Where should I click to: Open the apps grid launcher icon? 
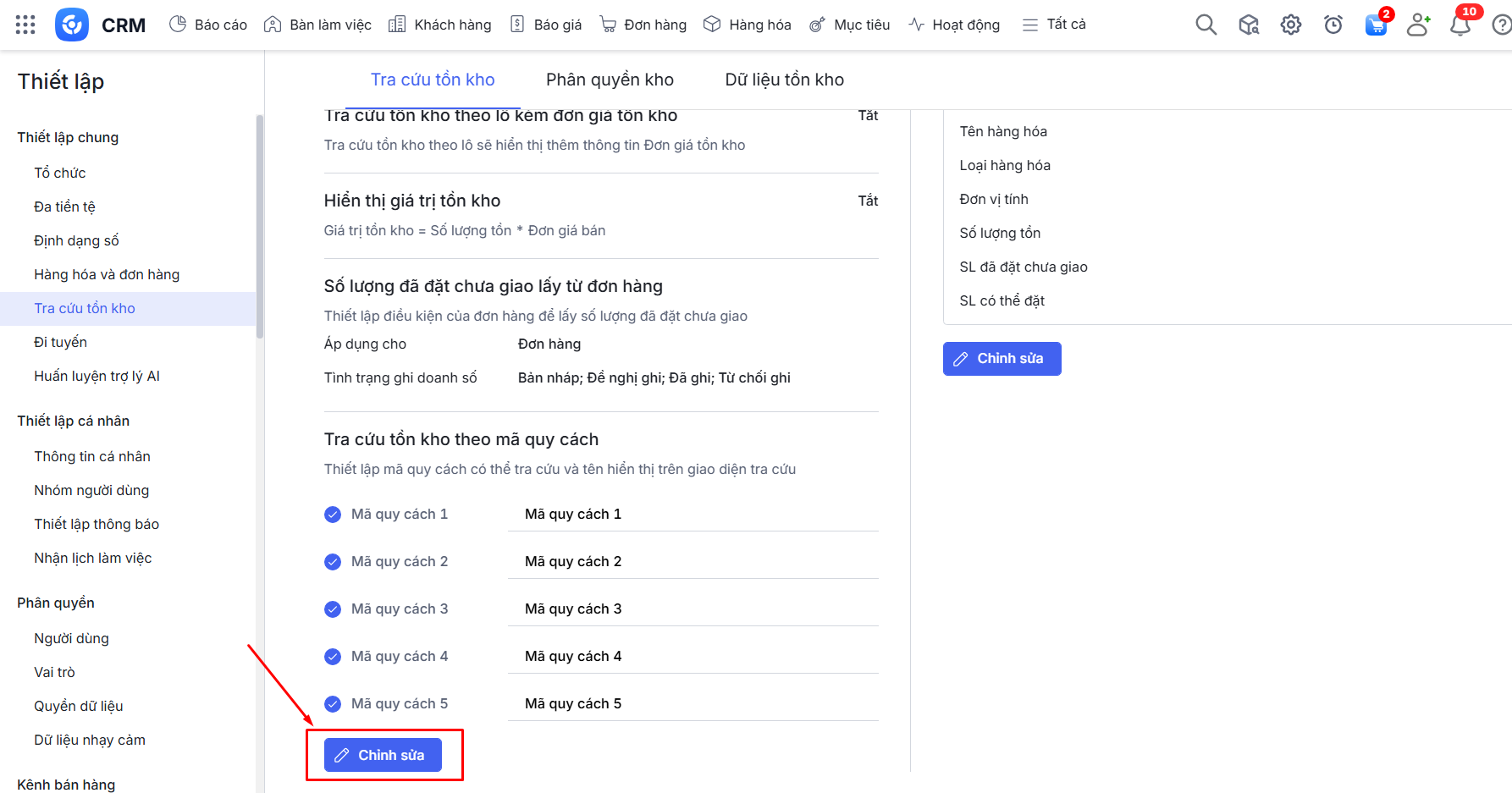coord(25,25)
